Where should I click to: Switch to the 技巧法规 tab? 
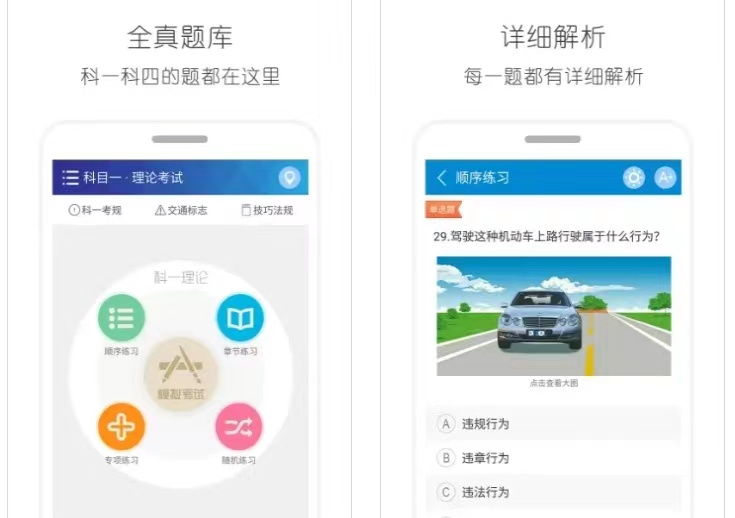(267, 210)
